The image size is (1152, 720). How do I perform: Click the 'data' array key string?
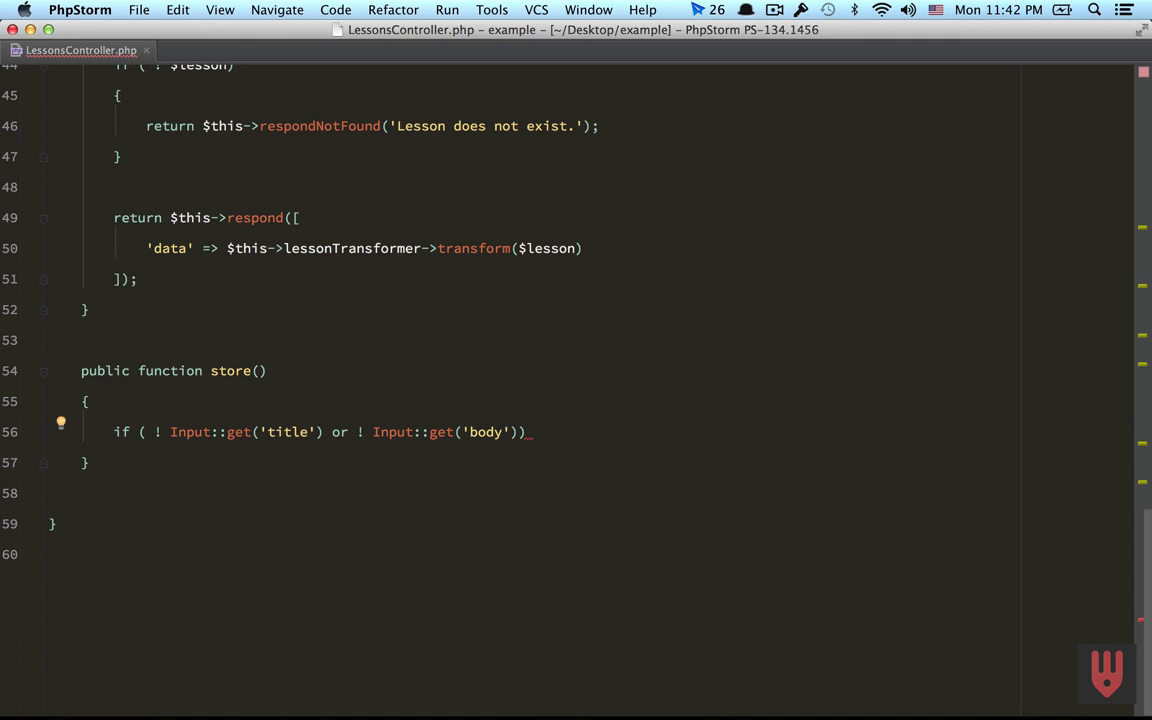[170, 248]
